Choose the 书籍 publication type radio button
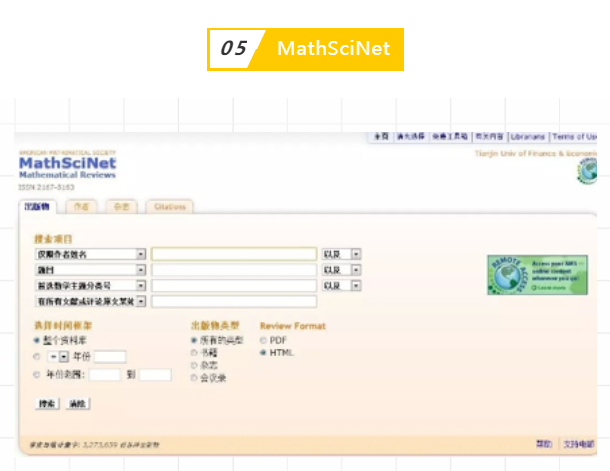This screenshot has height=471, width=610. point(195,353)
